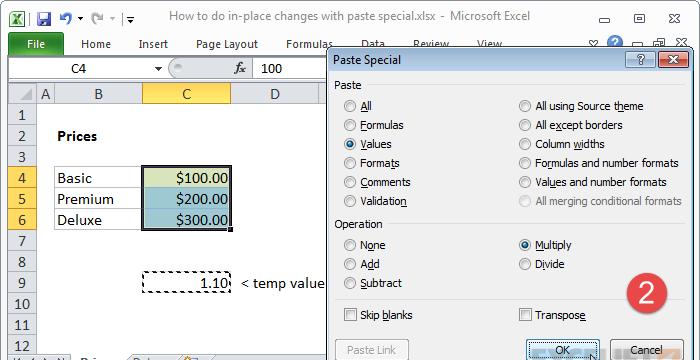
Task: Click the $200.00 cell
Action: point(187,199)
